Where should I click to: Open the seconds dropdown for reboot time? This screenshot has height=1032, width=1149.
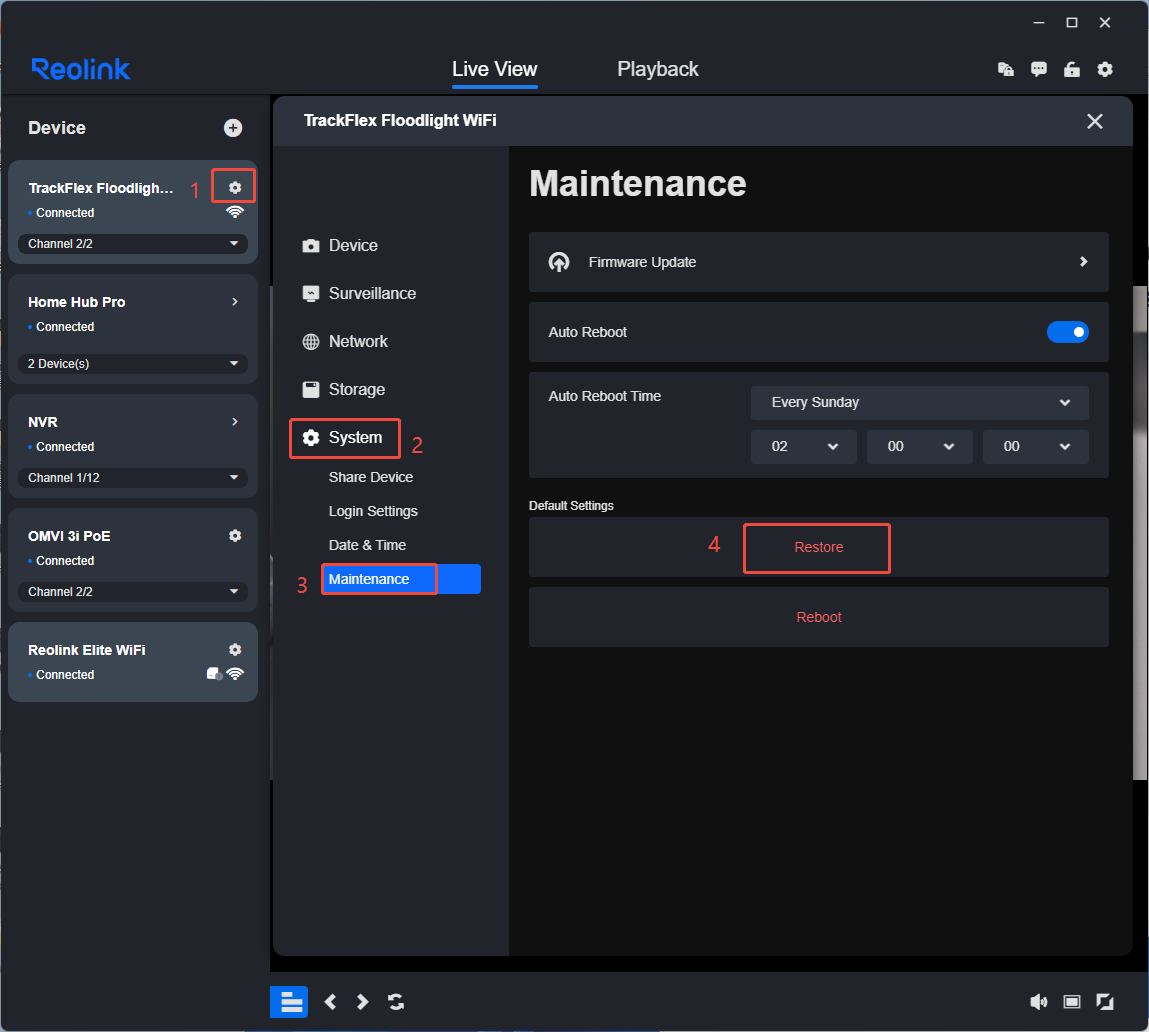(1035, 446)
